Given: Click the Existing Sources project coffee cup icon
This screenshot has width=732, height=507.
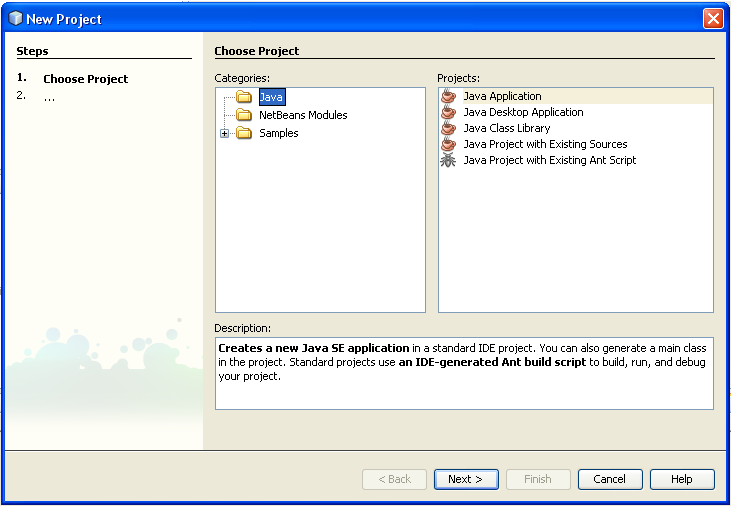Looking at the screenshot, I should pyautogui.click(x=448, y=143).
